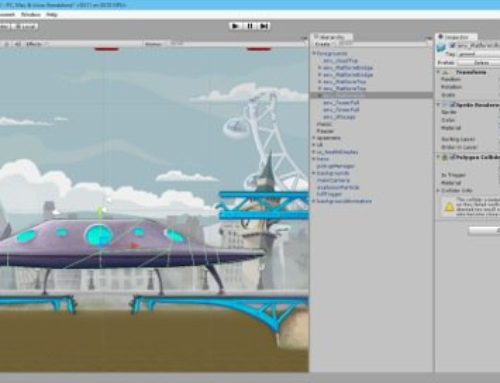The height and width of the screenshot is (383, 500).
Task: Select the highlighted env_PlatformUfo row
Action: [371, 95]
